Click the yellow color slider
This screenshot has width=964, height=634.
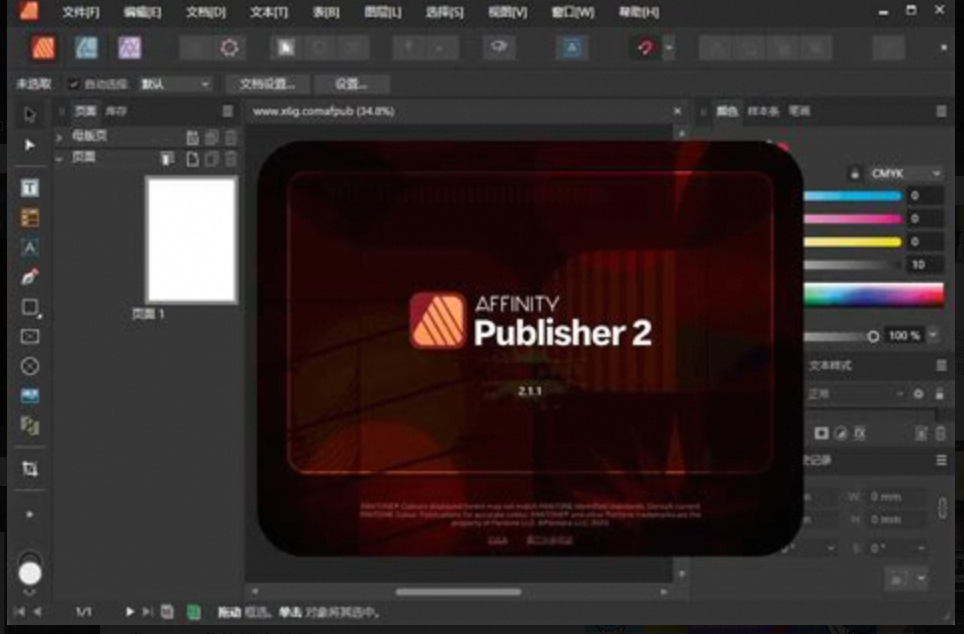(x=853, y=242)
